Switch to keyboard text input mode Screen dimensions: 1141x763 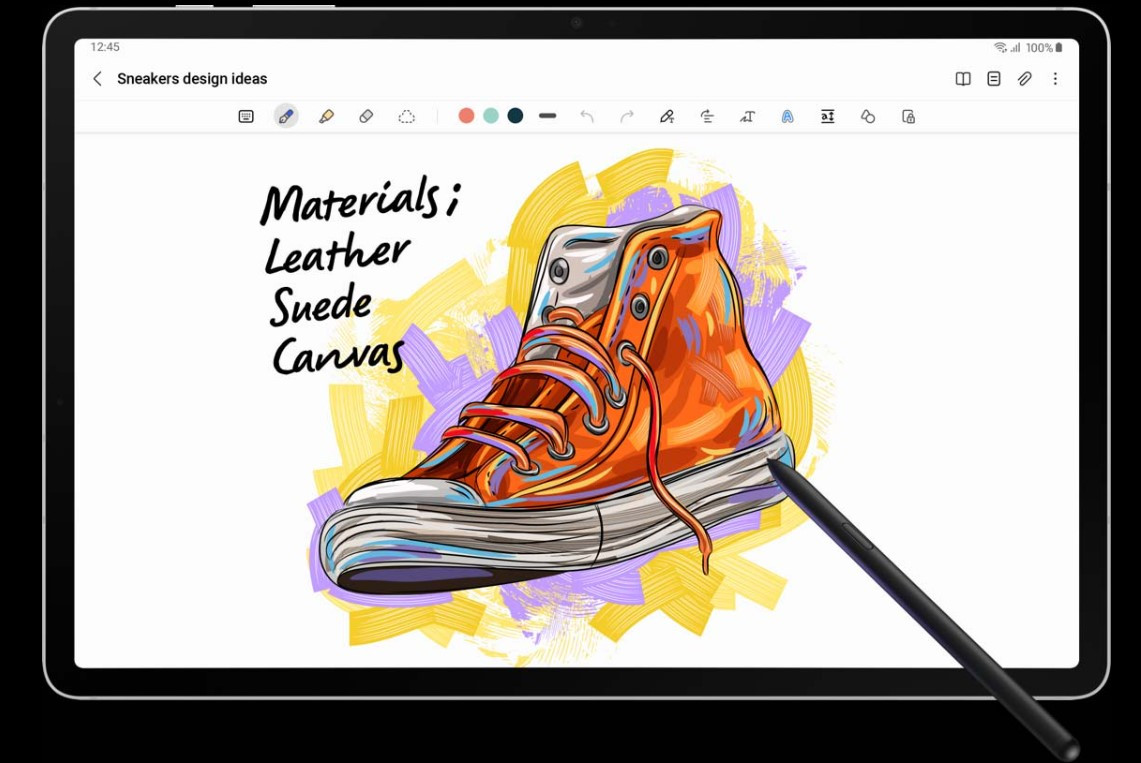pos(246,117)
